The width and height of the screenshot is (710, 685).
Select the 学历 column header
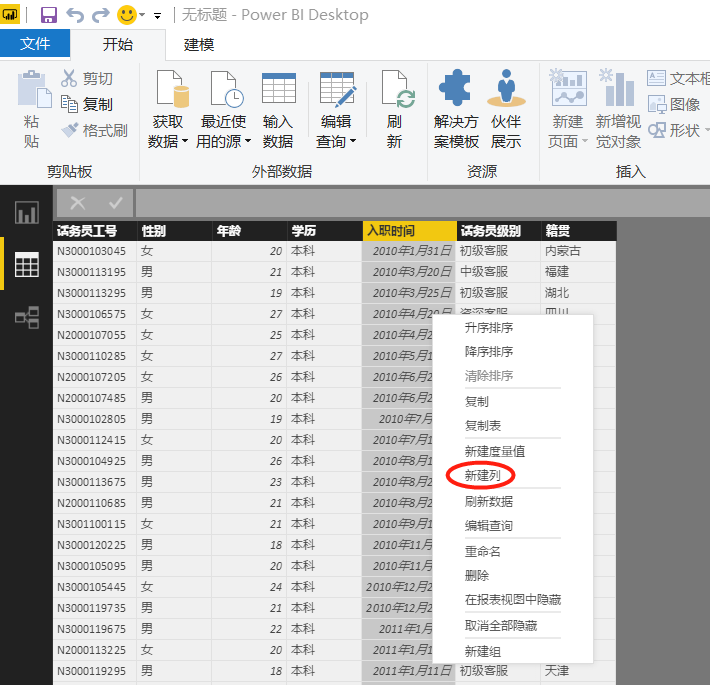[324, 231]
